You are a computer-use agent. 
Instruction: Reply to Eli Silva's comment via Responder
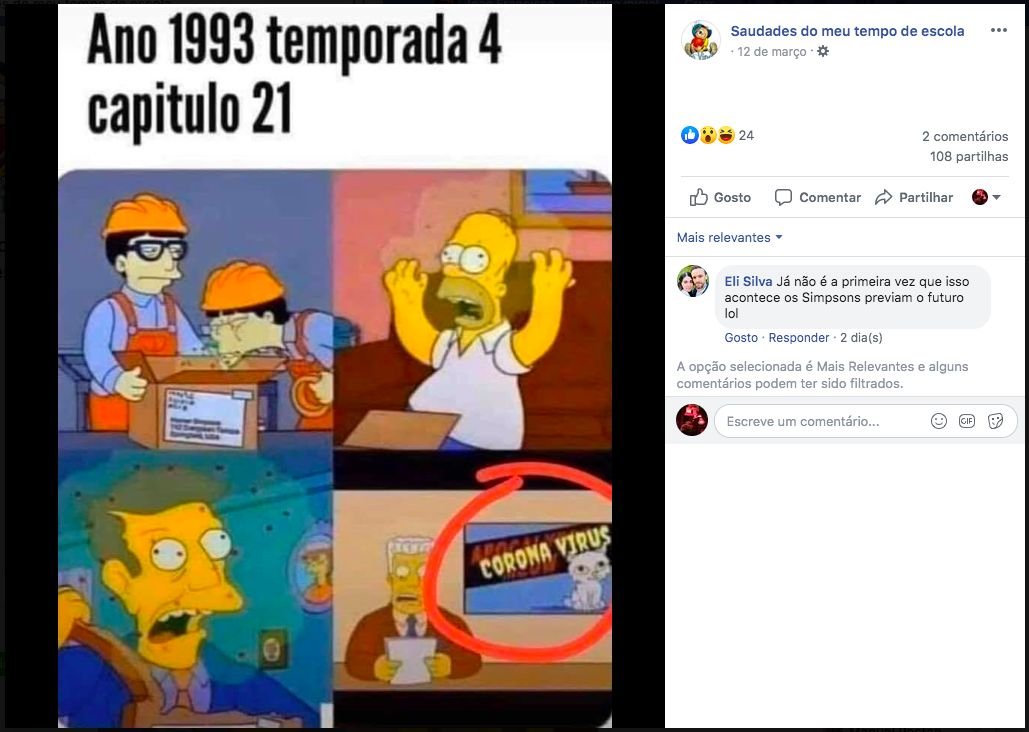click(799, 338)
